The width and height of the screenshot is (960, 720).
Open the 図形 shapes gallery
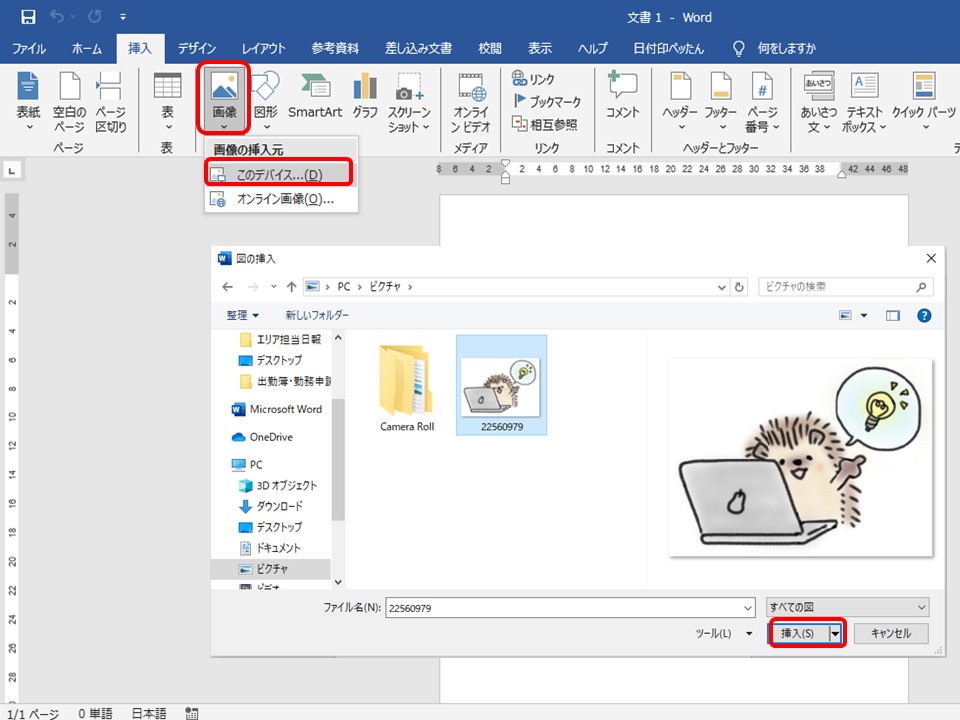266,101
